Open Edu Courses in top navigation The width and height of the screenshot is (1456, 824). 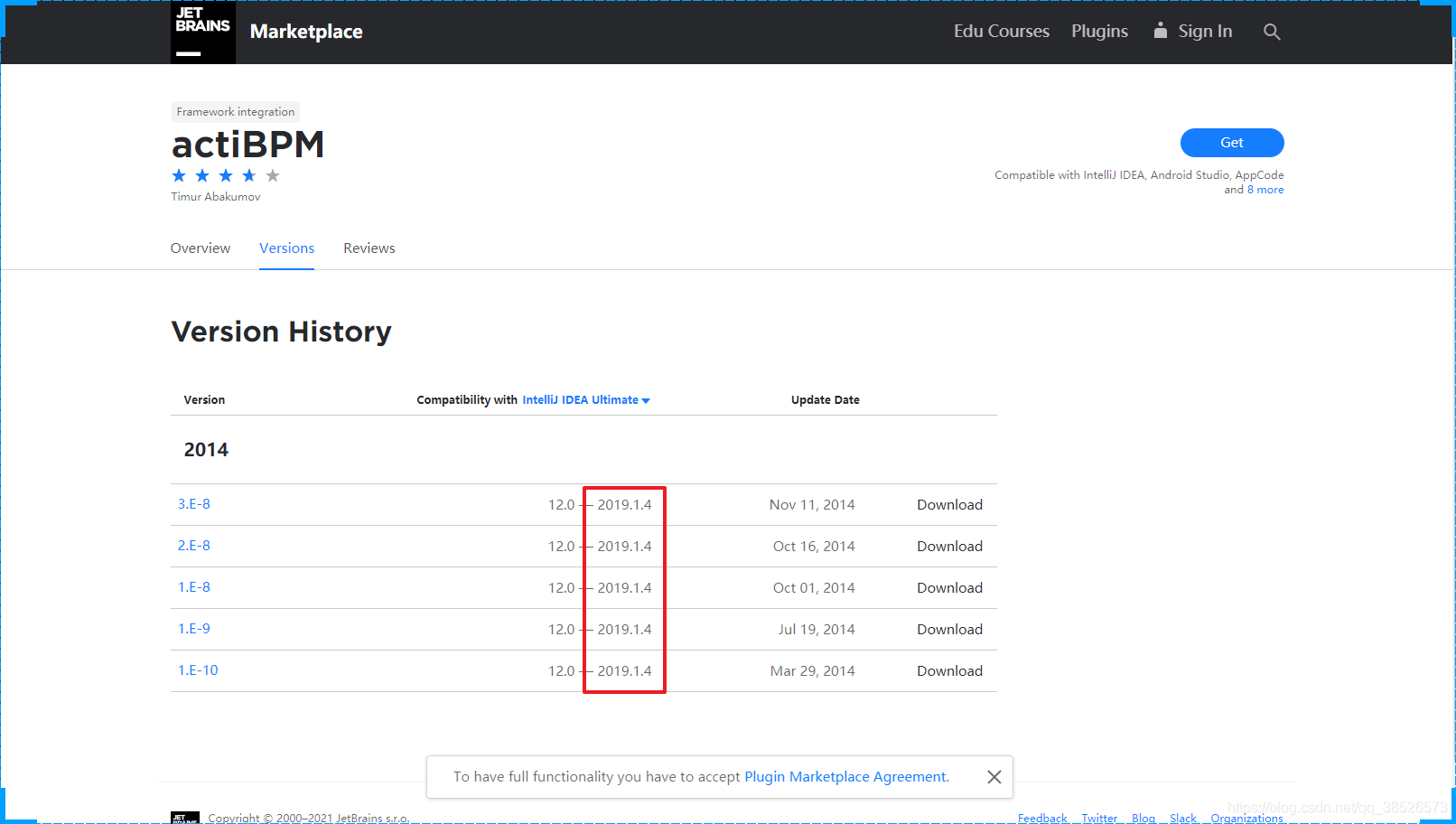click(1002, 32)
